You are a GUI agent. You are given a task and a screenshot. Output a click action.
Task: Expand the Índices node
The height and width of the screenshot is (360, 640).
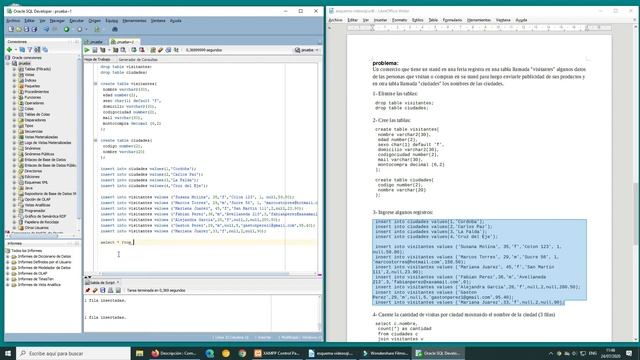(x=14, y=81)
